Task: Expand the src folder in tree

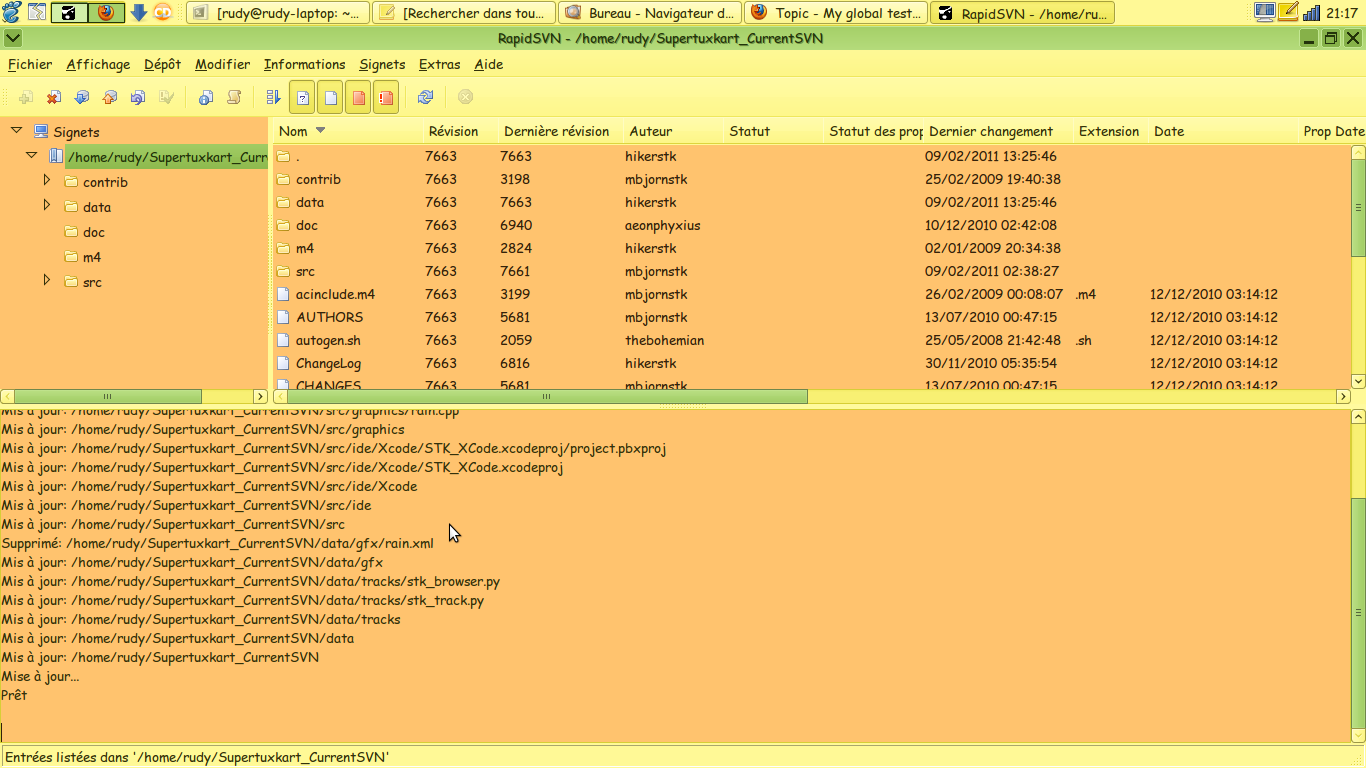Action: (x=47, y=281)
